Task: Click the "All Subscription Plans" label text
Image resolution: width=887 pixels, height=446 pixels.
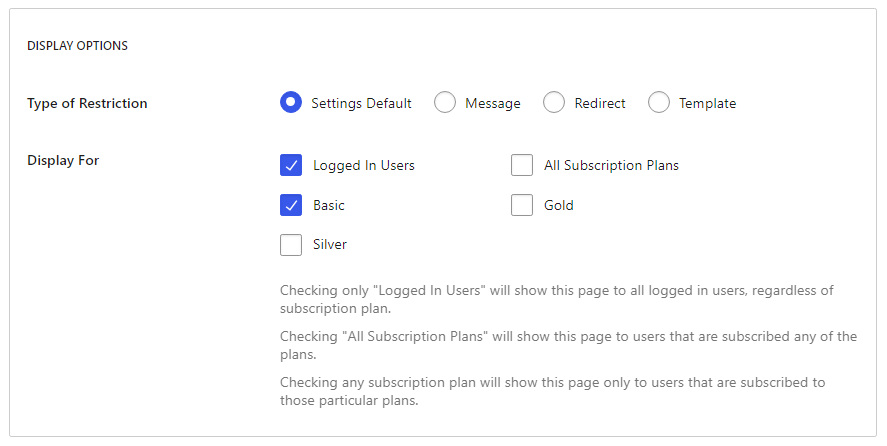Action: pos(611,165)
